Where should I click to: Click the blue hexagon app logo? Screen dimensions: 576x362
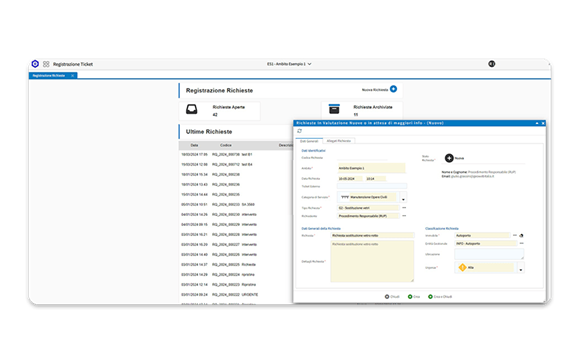click(35, 64)
